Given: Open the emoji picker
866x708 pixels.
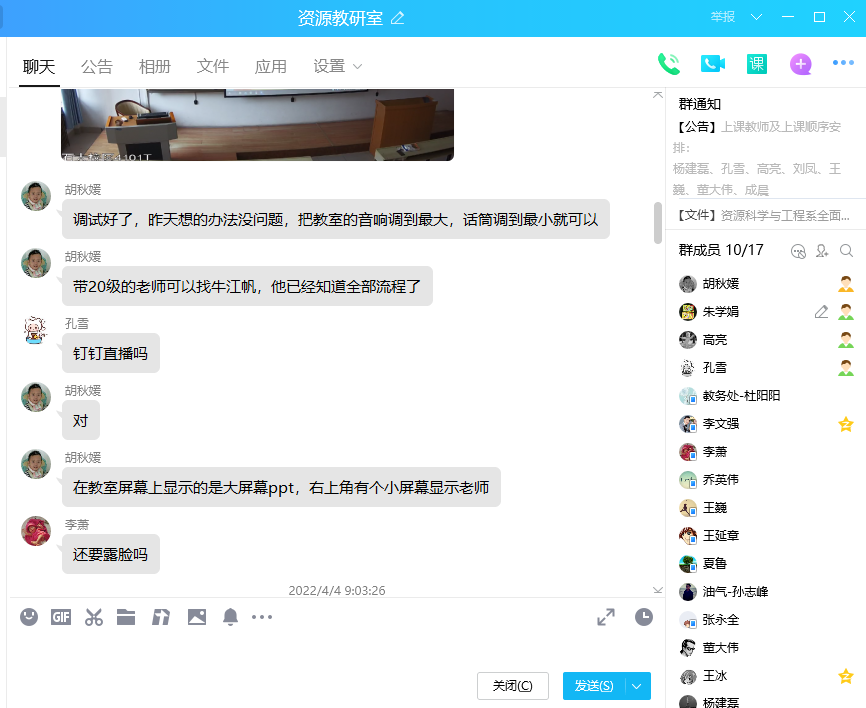Looking at the screenshot, I should click(29, 617).
